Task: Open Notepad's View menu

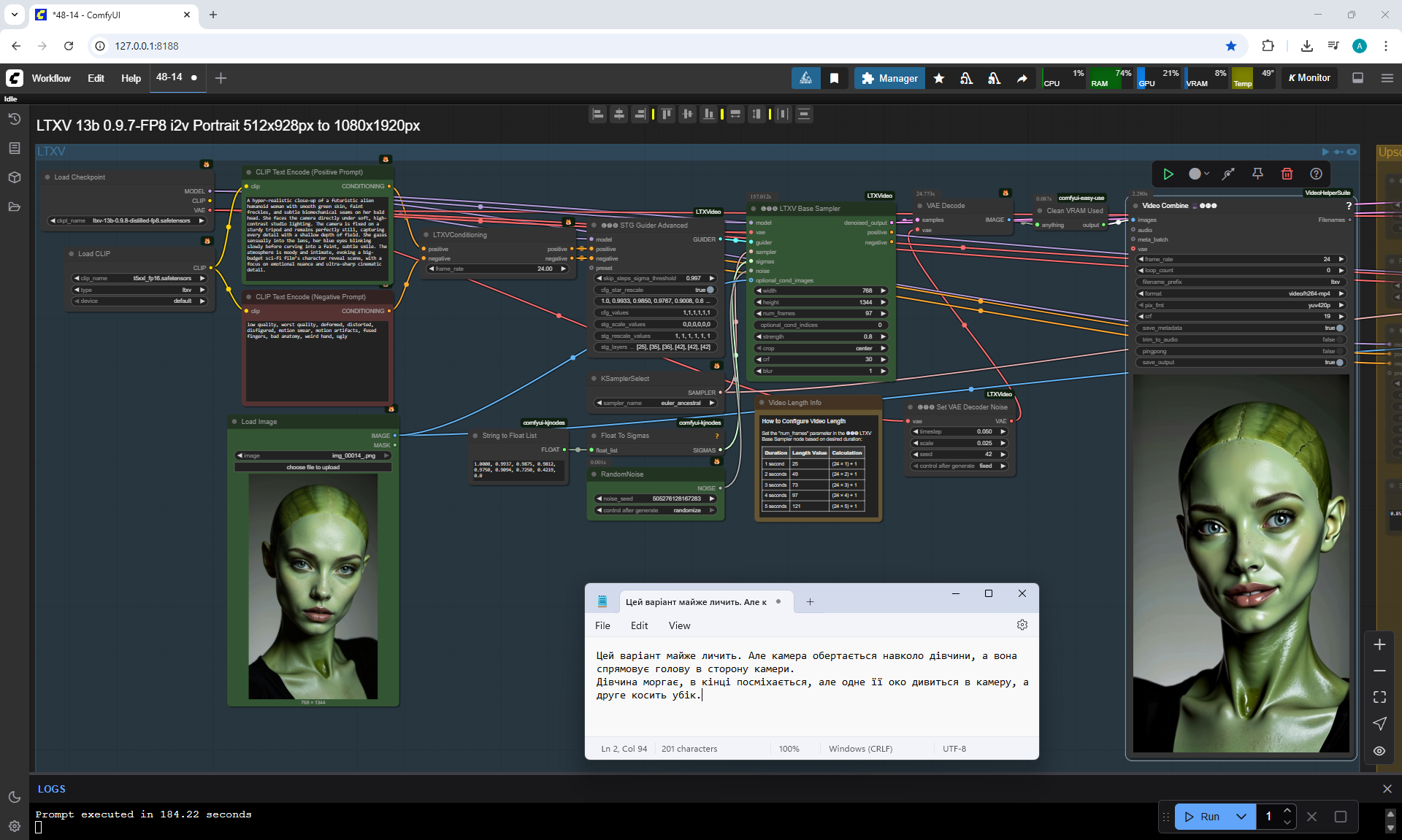Action: click(679, 625)
